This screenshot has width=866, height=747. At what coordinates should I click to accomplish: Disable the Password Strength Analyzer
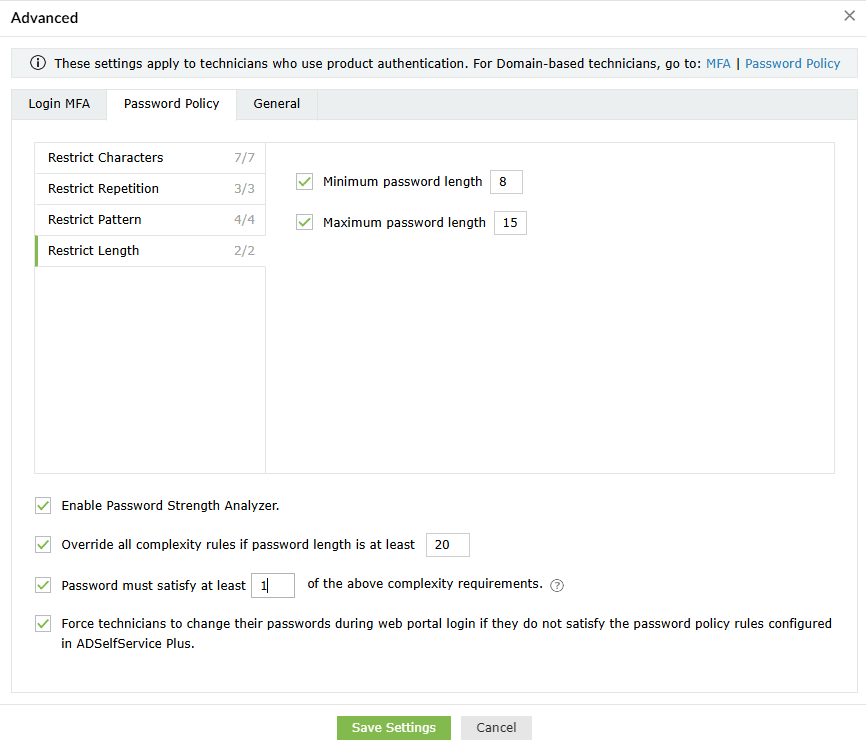pos(43,505)
